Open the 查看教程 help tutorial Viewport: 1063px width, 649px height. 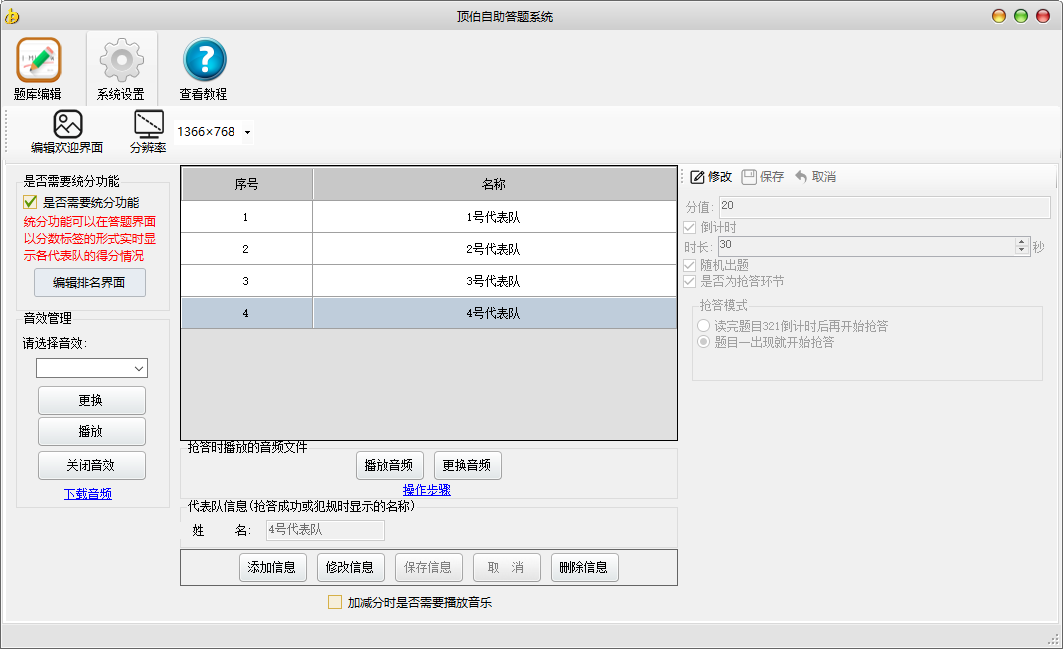click(x=204, y=61)
